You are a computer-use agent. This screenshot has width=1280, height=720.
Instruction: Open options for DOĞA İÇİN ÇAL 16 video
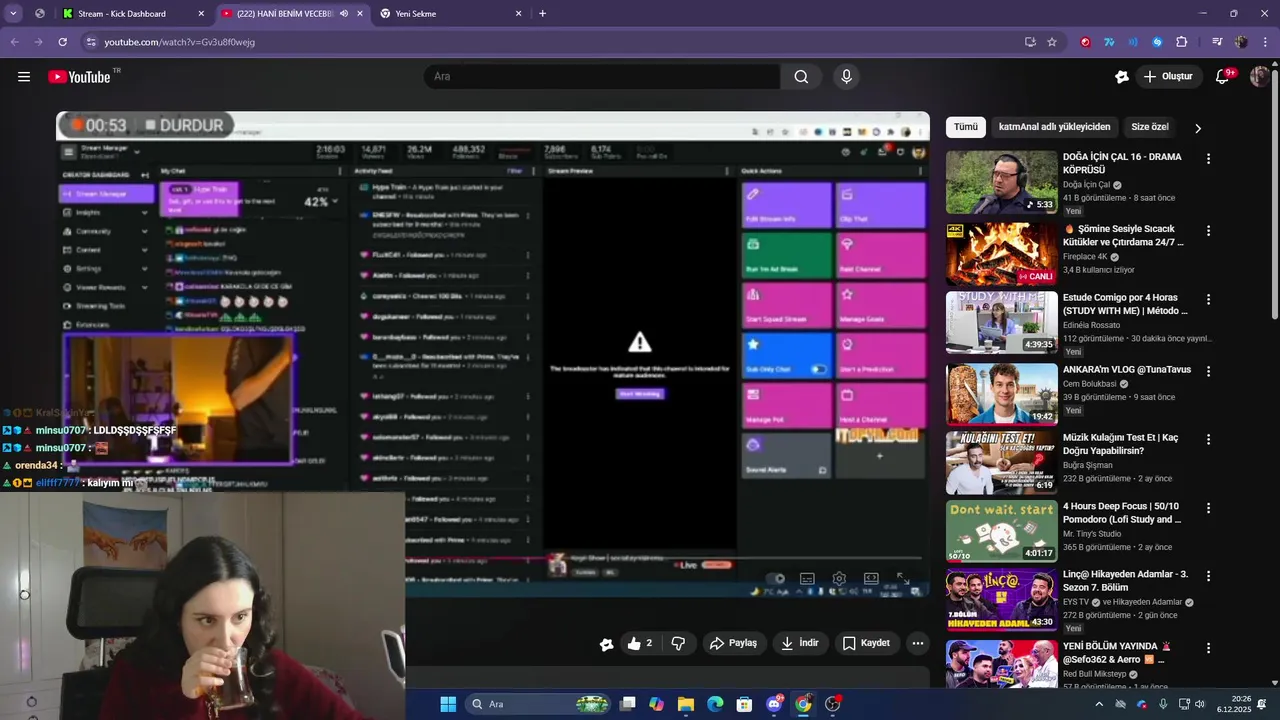[1208, 158]
